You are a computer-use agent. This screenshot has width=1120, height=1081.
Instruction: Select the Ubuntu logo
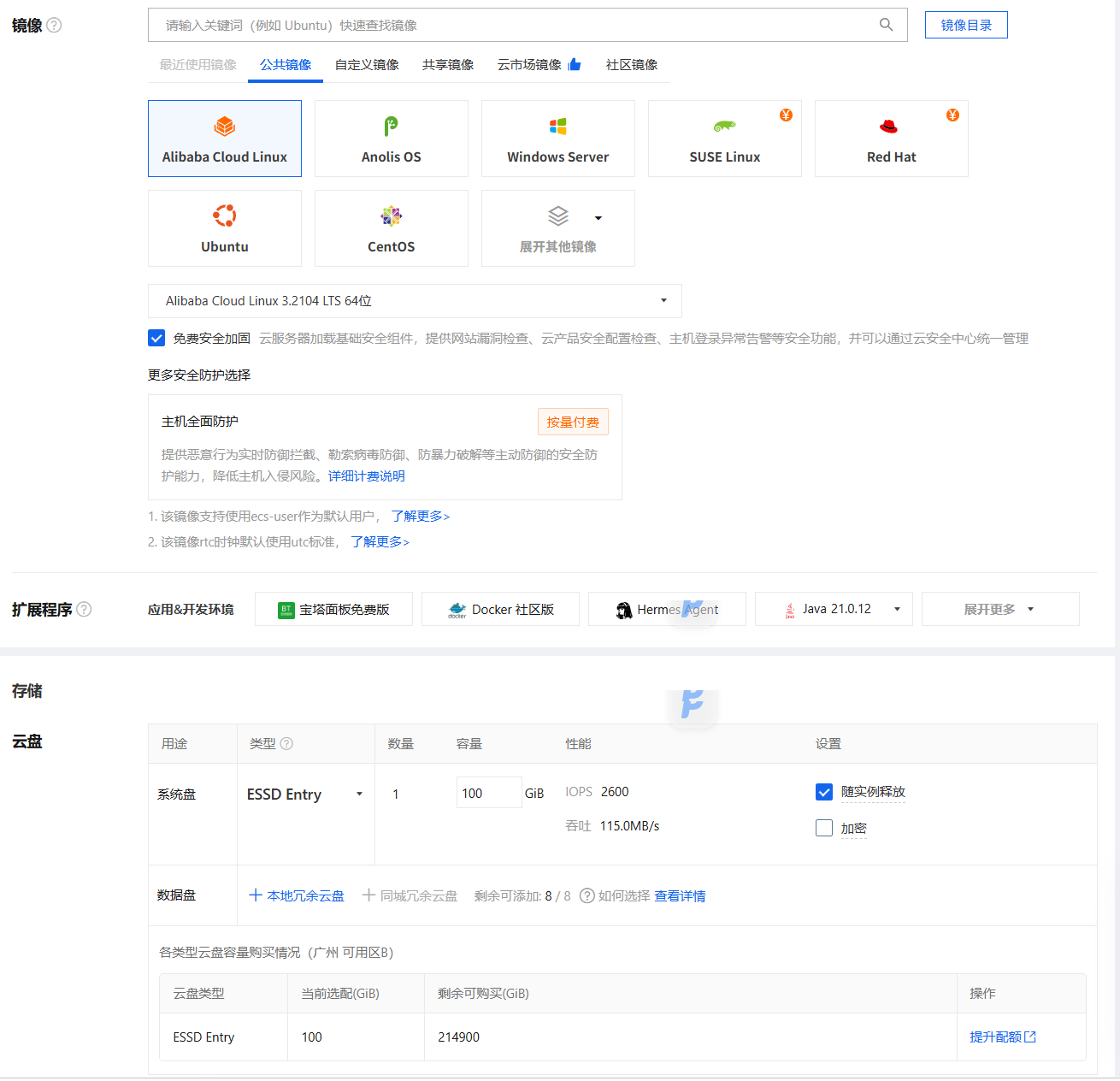pyautogui.click(x=225, y=216)
